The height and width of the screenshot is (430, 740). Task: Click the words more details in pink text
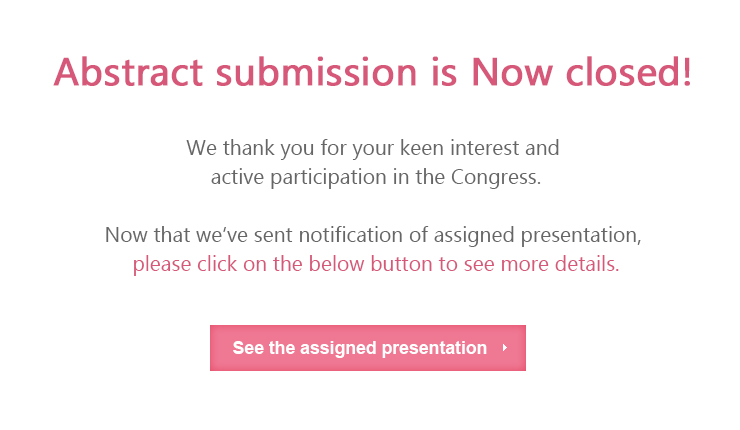[560, 265]
